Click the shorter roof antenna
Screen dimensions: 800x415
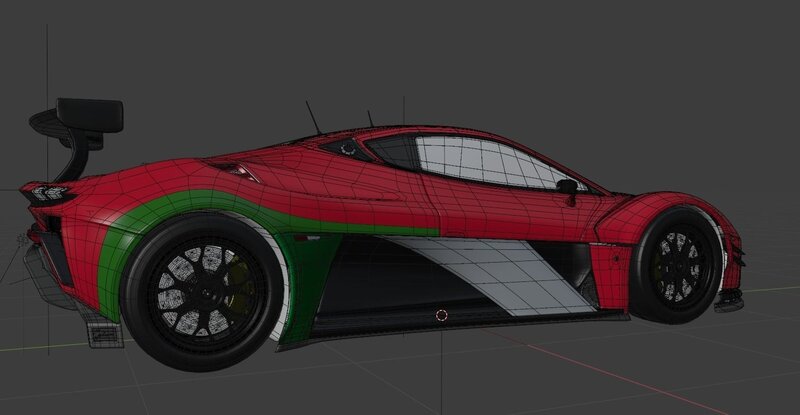click(x=372, y=120)
